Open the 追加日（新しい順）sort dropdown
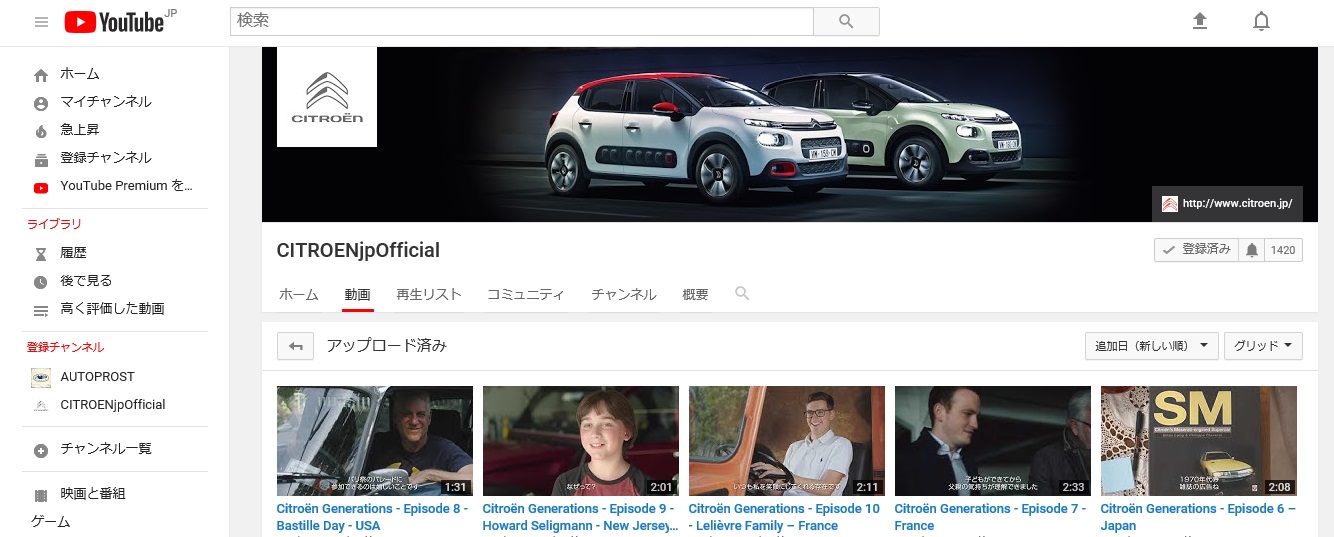 click(x=1151, y=346)
